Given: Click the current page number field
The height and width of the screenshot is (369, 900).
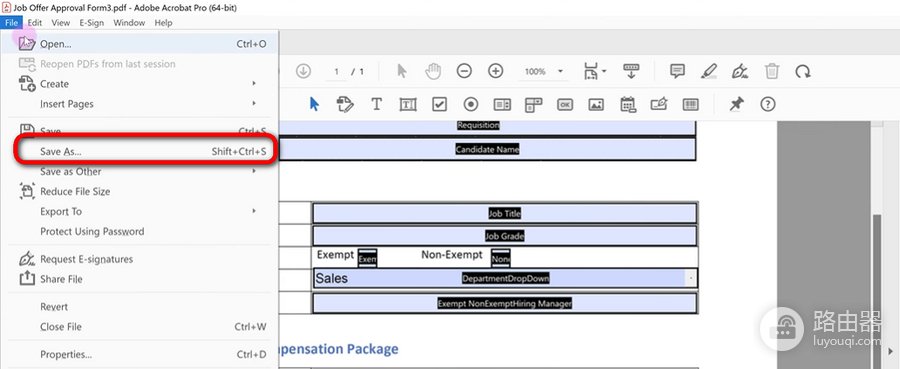Looking at the screenshot, I should point(336,72).
